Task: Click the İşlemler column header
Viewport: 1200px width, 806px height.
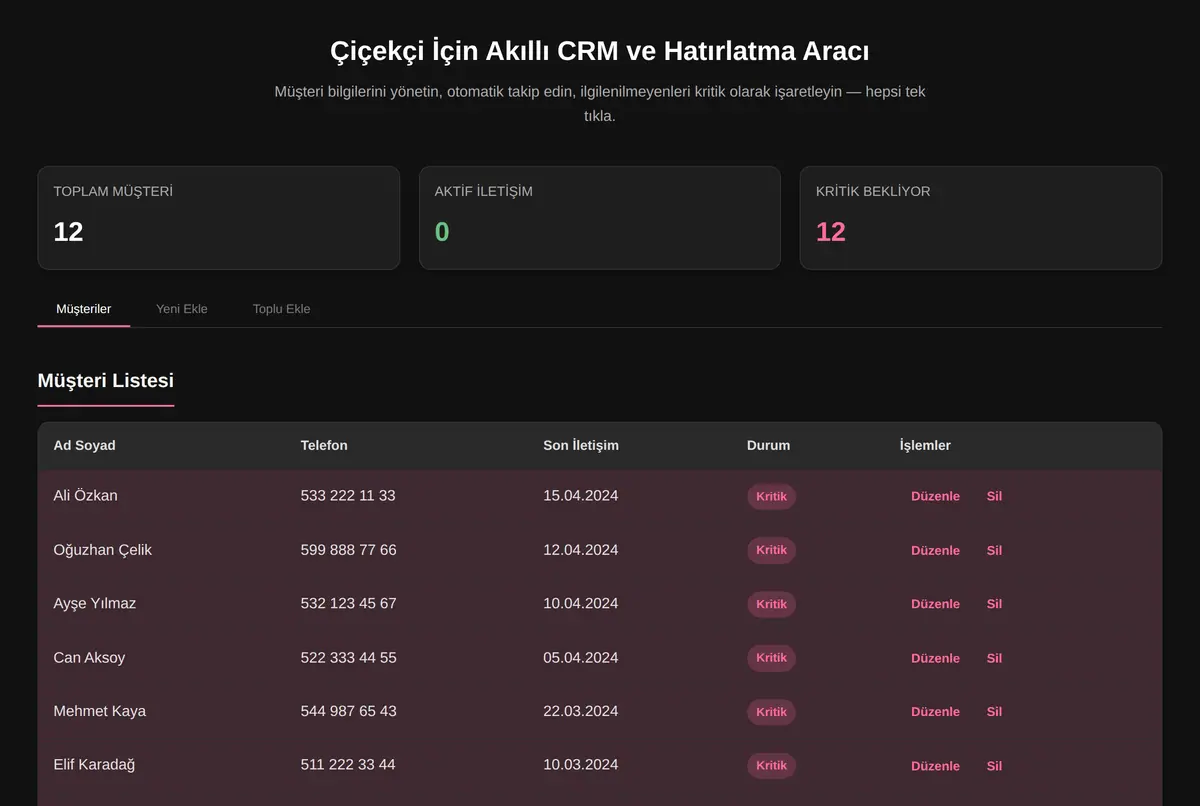Action: click(x=925, y=445)
